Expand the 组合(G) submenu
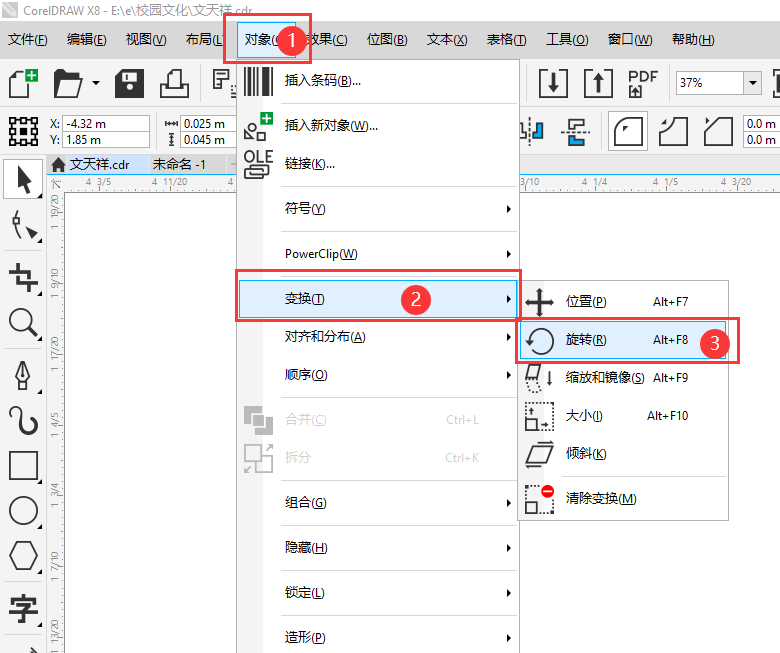This screenshot has width=780, height=653. [x=378, y=503]
